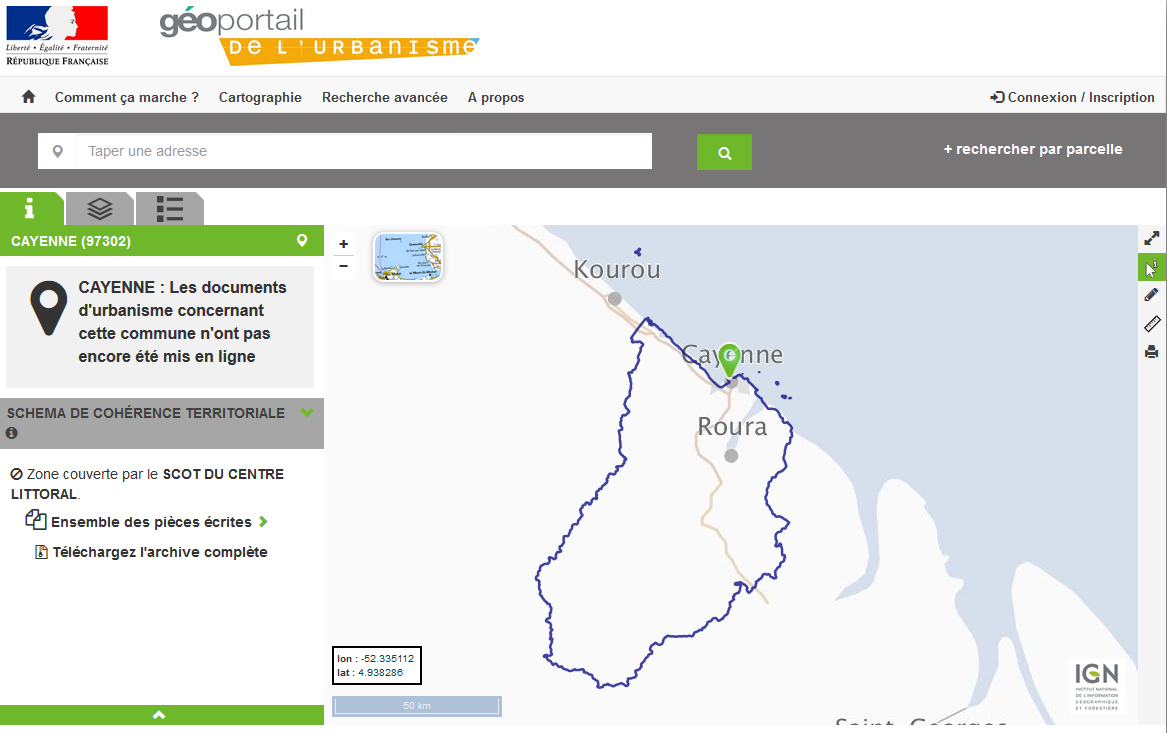Open Comment ça marche ? menu
1167x733 pixels.
pyautogui.click(x=127, y=97)
